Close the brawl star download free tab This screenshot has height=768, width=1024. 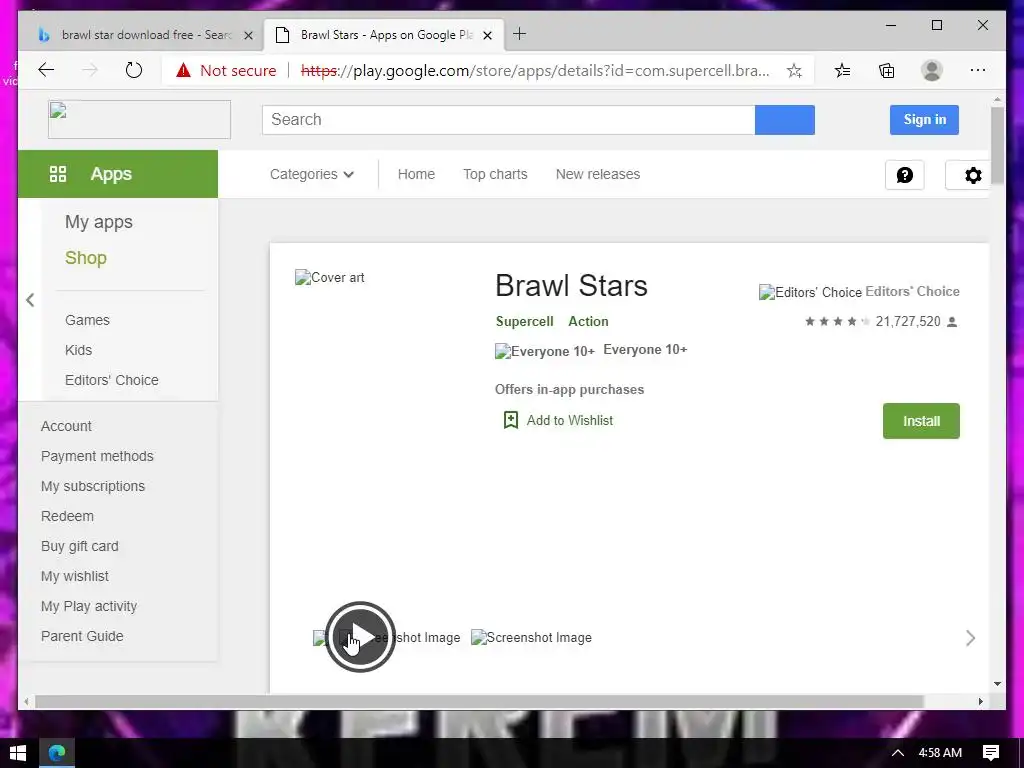tap(248, 35)
